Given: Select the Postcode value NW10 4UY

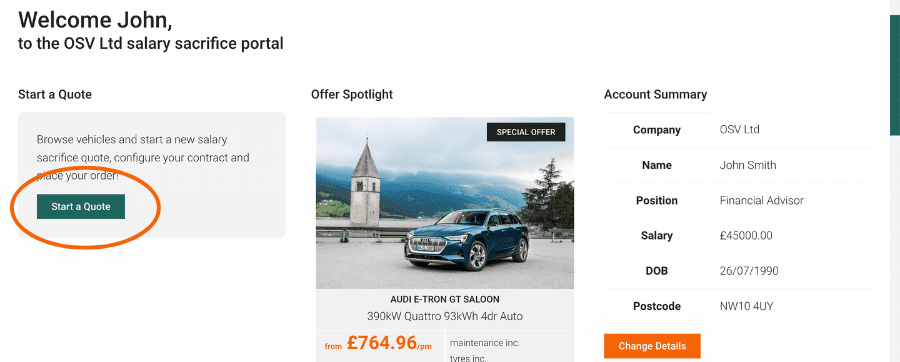Looking at the screenshot, I should tap(746, 306).
